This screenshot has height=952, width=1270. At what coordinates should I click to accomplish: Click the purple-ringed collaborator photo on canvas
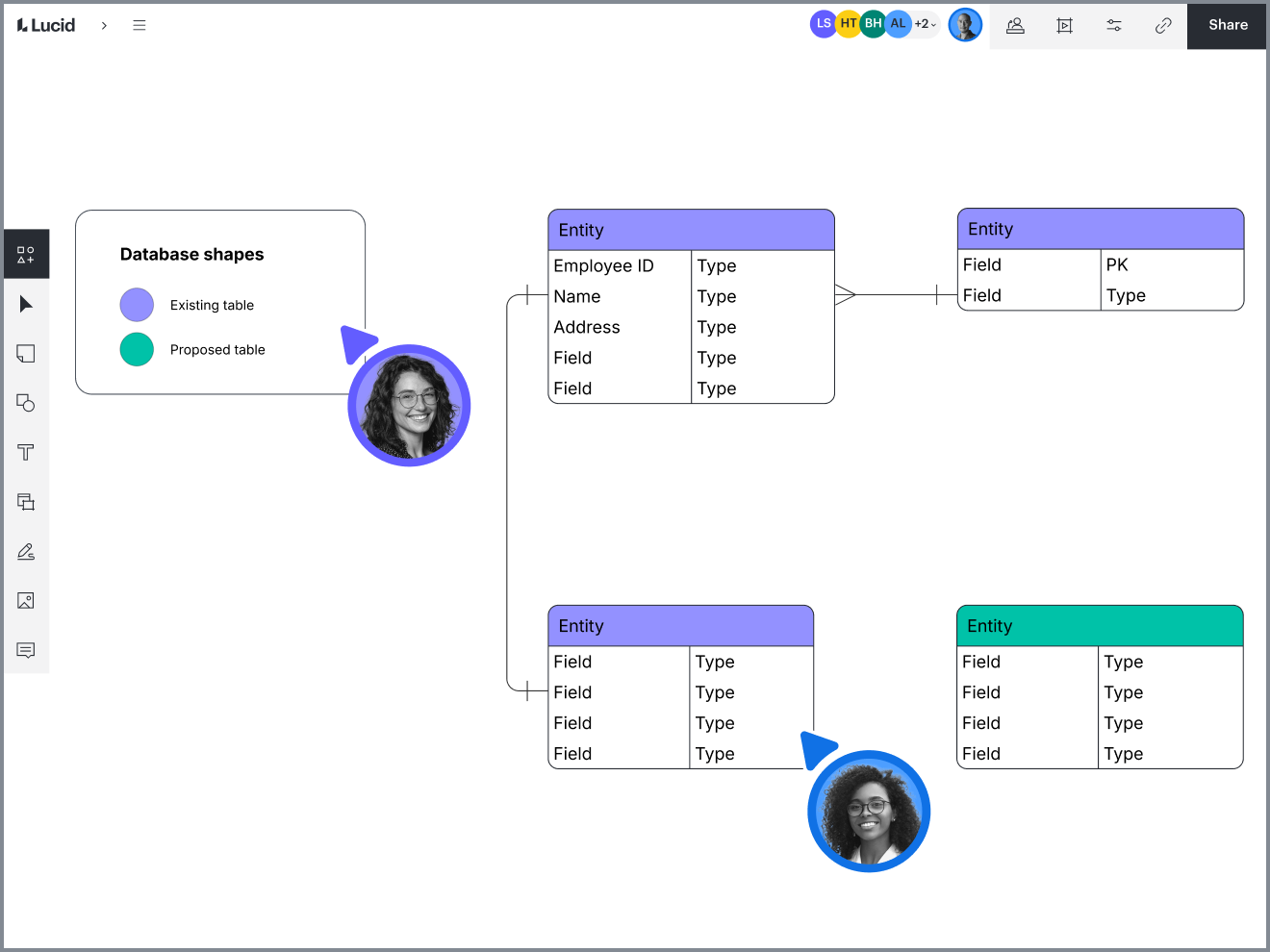point(409,405)
